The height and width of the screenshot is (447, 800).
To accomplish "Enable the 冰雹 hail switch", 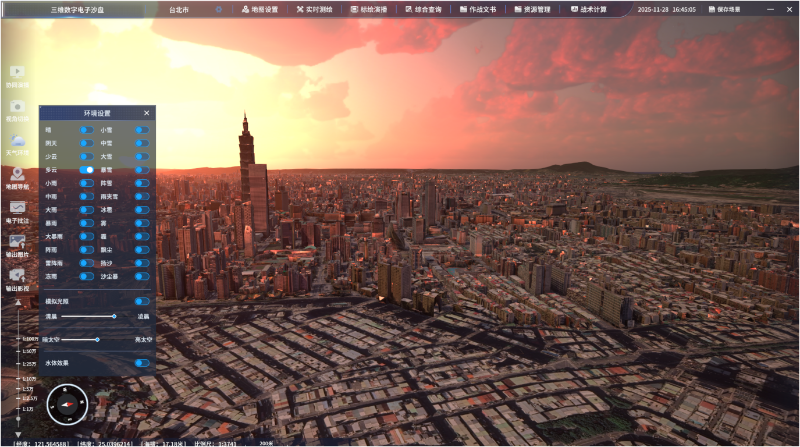I will point(142,210).
